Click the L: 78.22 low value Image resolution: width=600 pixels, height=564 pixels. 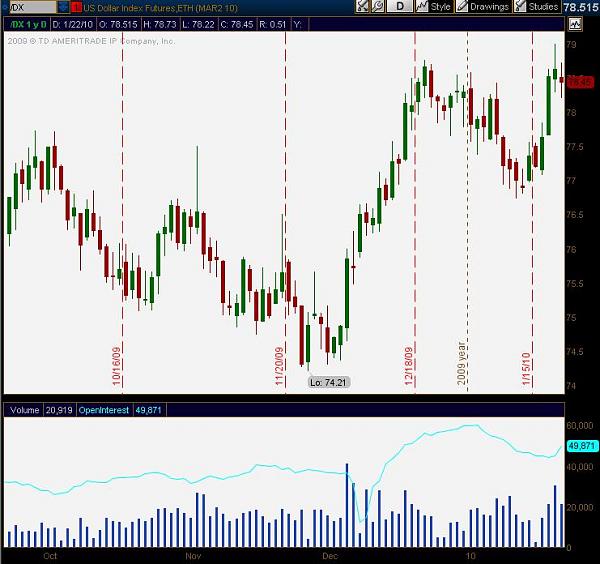(x=198, y=25)
